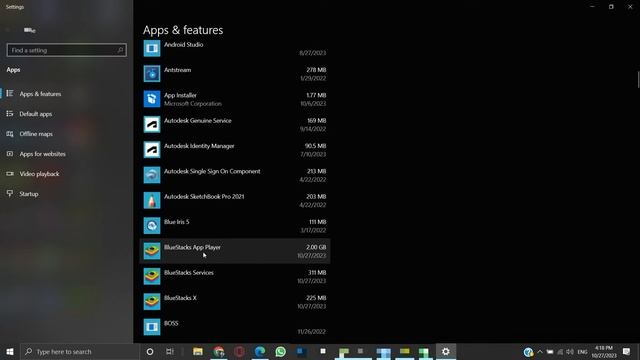Image resolution: width=640 pixels, height=360 pixels.
Task: Open the Windows Start menu
Action: coord(10,351)
